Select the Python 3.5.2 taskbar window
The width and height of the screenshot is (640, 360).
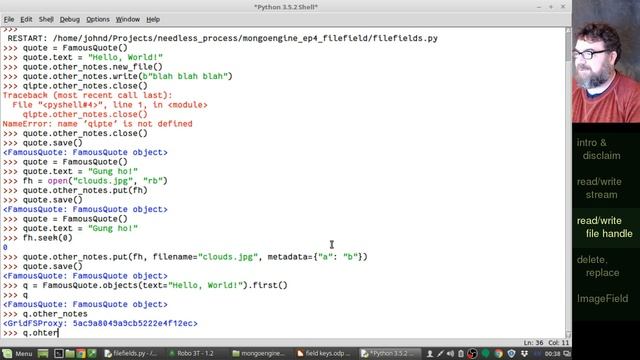point(389,353)
